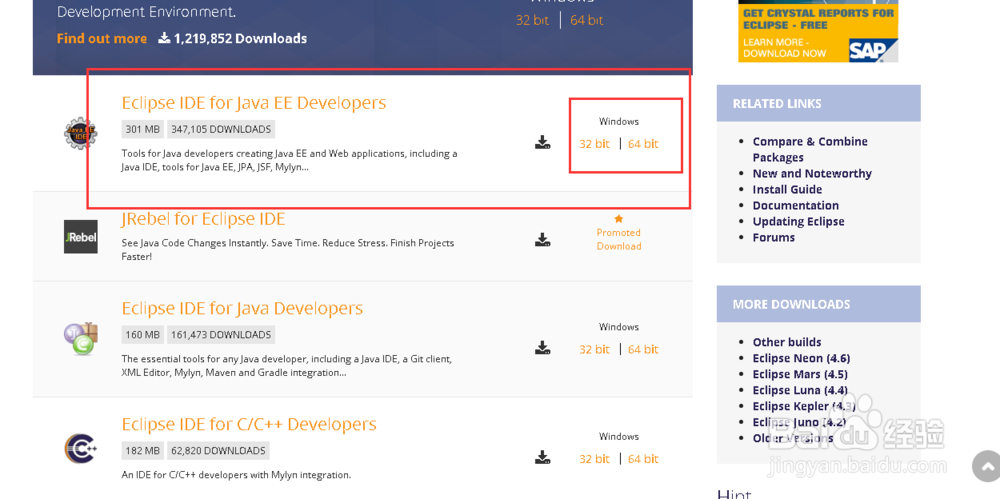Open the SAP Crystal Reports ad banner
This screenshot has width=1000, height=499.
(x=818, y=31)
